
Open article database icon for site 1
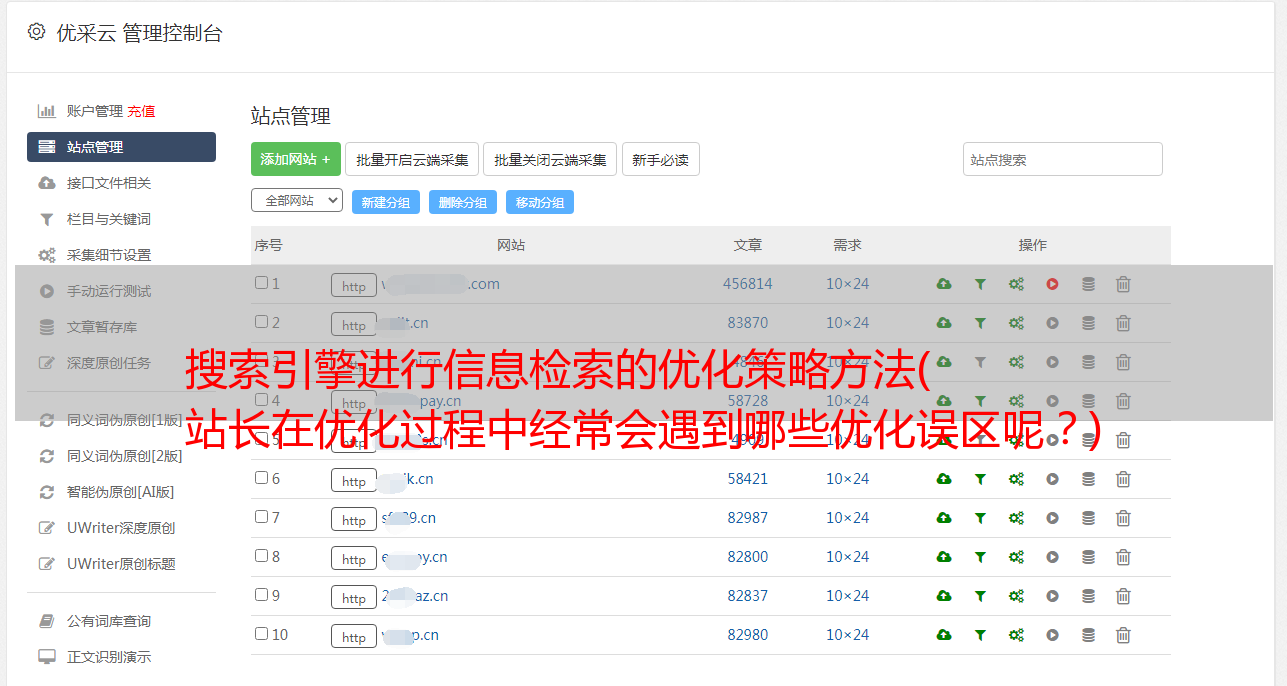click(x=1088, y=284)
